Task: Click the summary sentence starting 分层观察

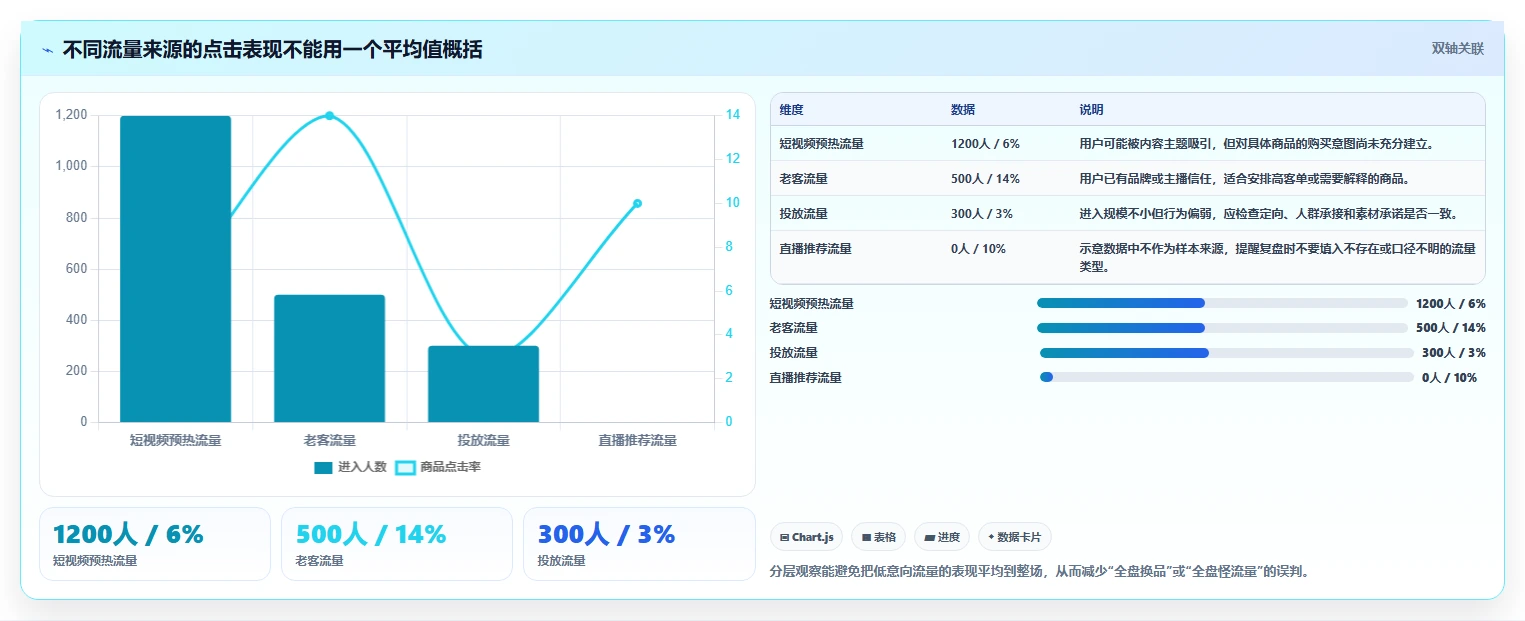Action: pos(1039,572)
